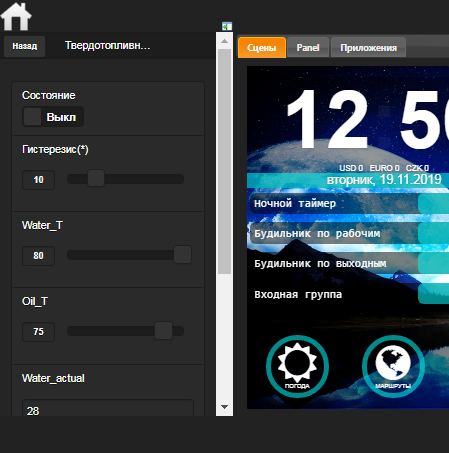
Task: Click the Будильник по рабочим label
Action: (317, 233)
